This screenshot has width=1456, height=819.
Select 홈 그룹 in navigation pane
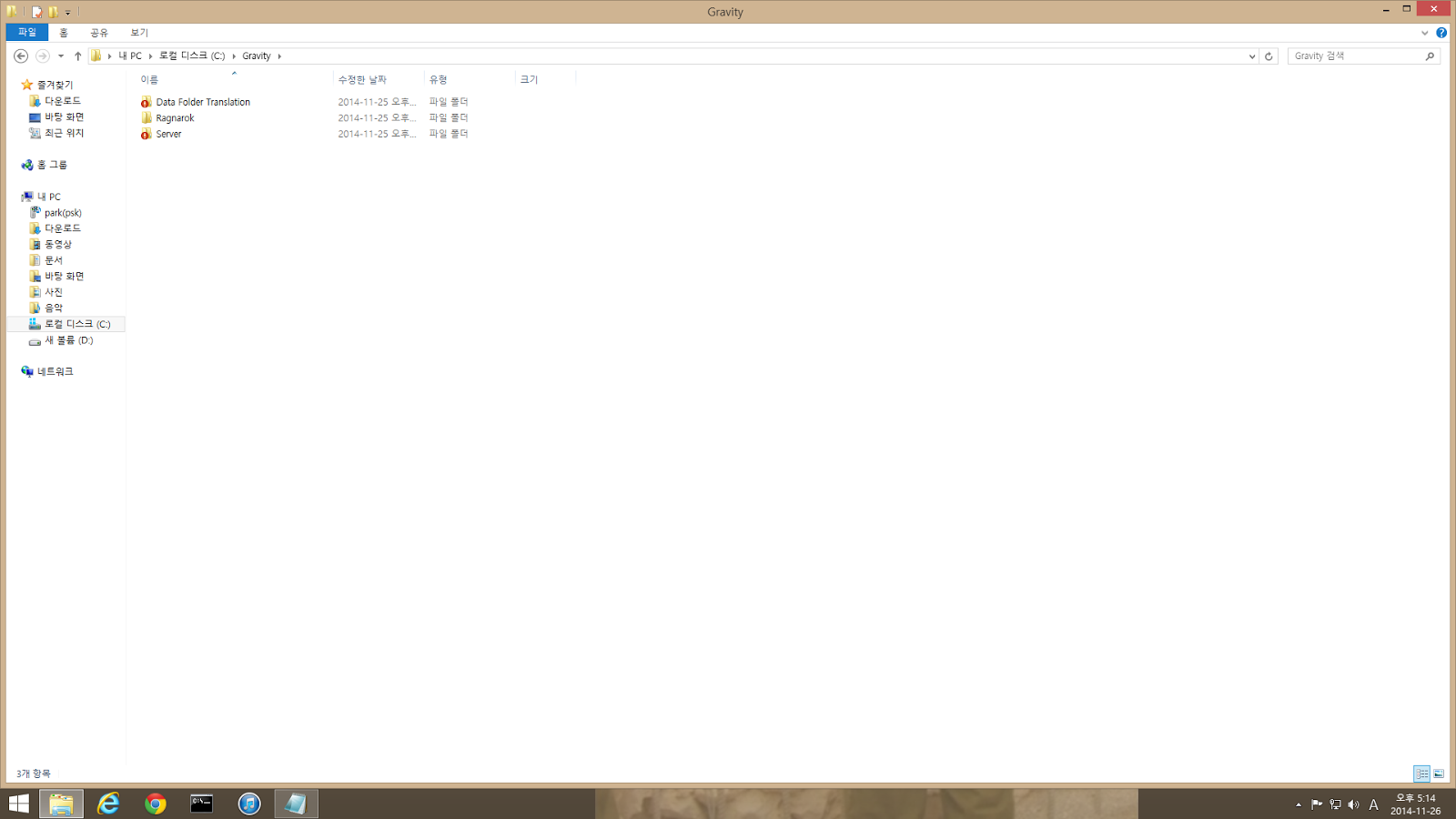coord(52,165)
